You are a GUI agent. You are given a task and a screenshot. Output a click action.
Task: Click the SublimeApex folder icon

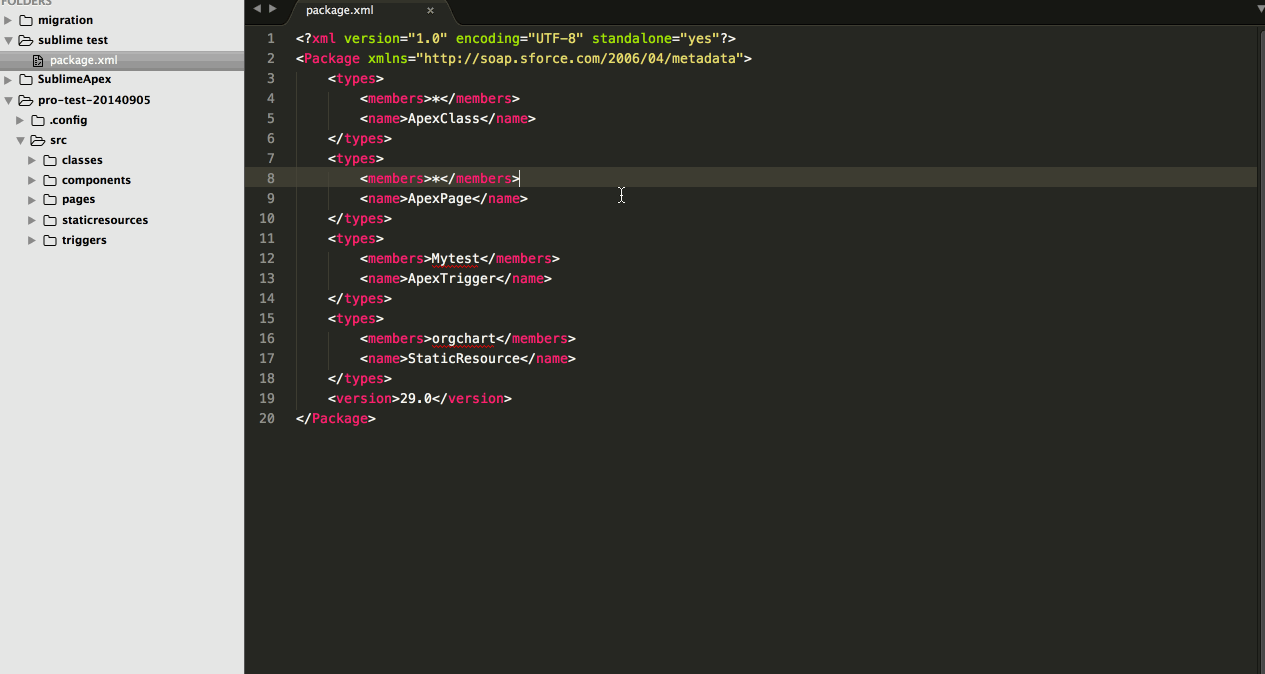(x=26, y=79)
